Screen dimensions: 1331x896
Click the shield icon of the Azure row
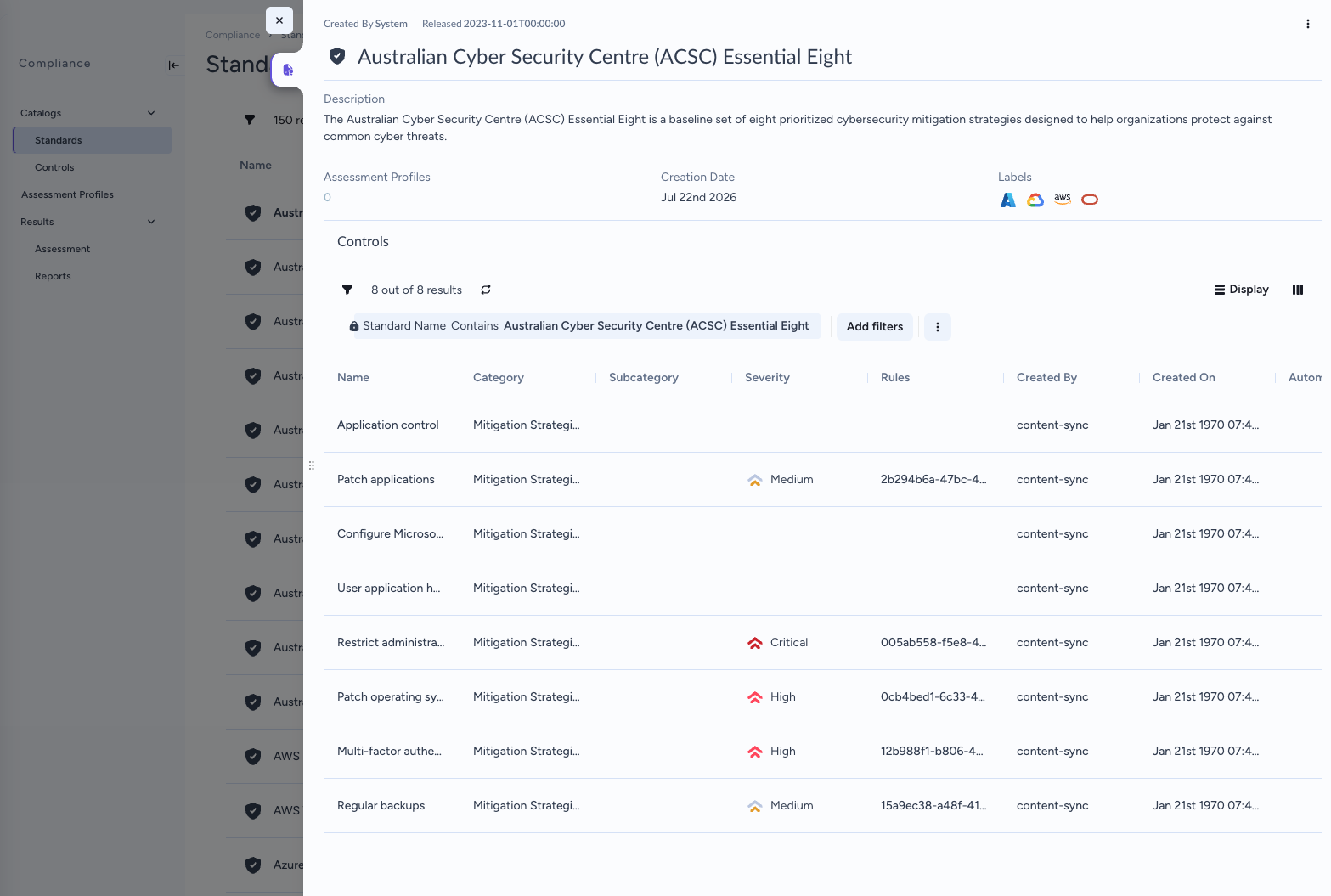click(x=253, y=865)
